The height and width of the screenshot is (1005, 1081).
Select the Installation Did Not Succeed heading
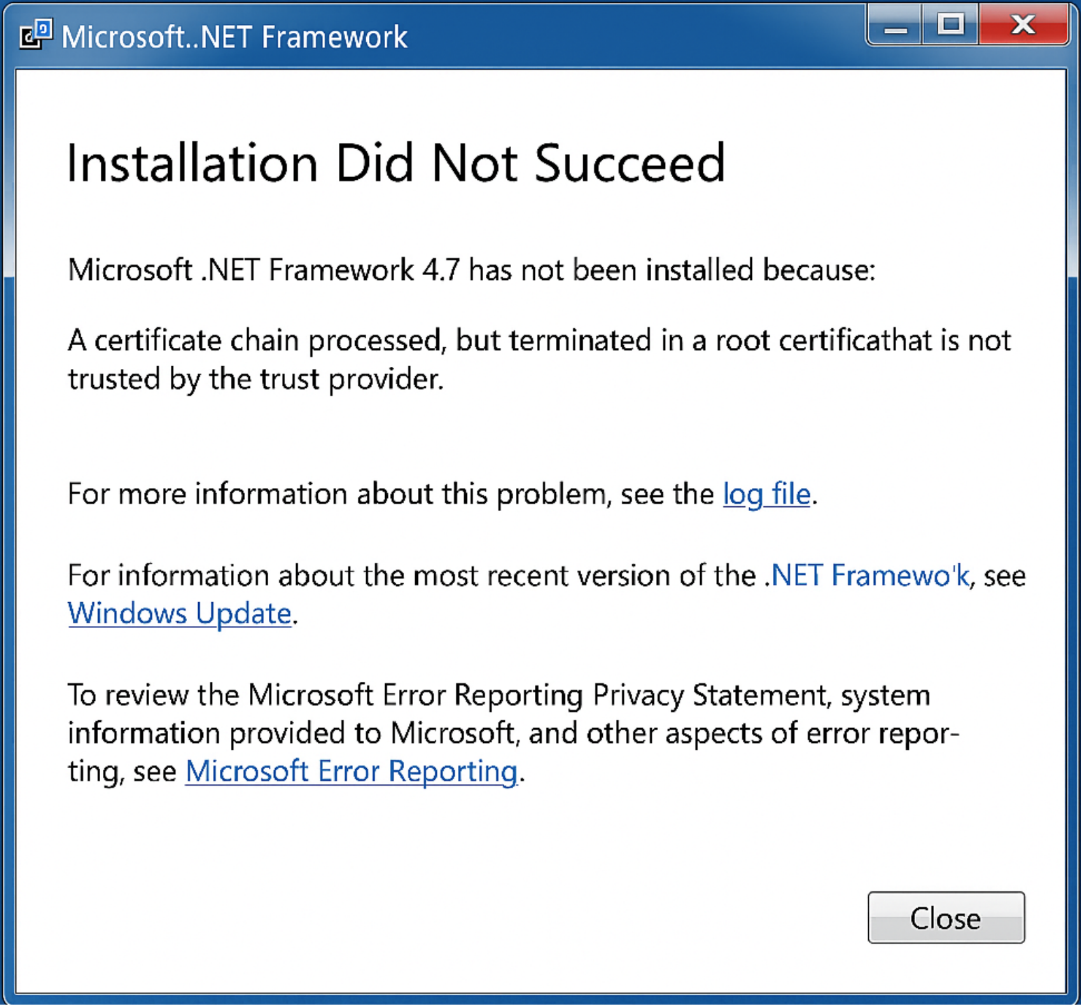coord(396,163)
